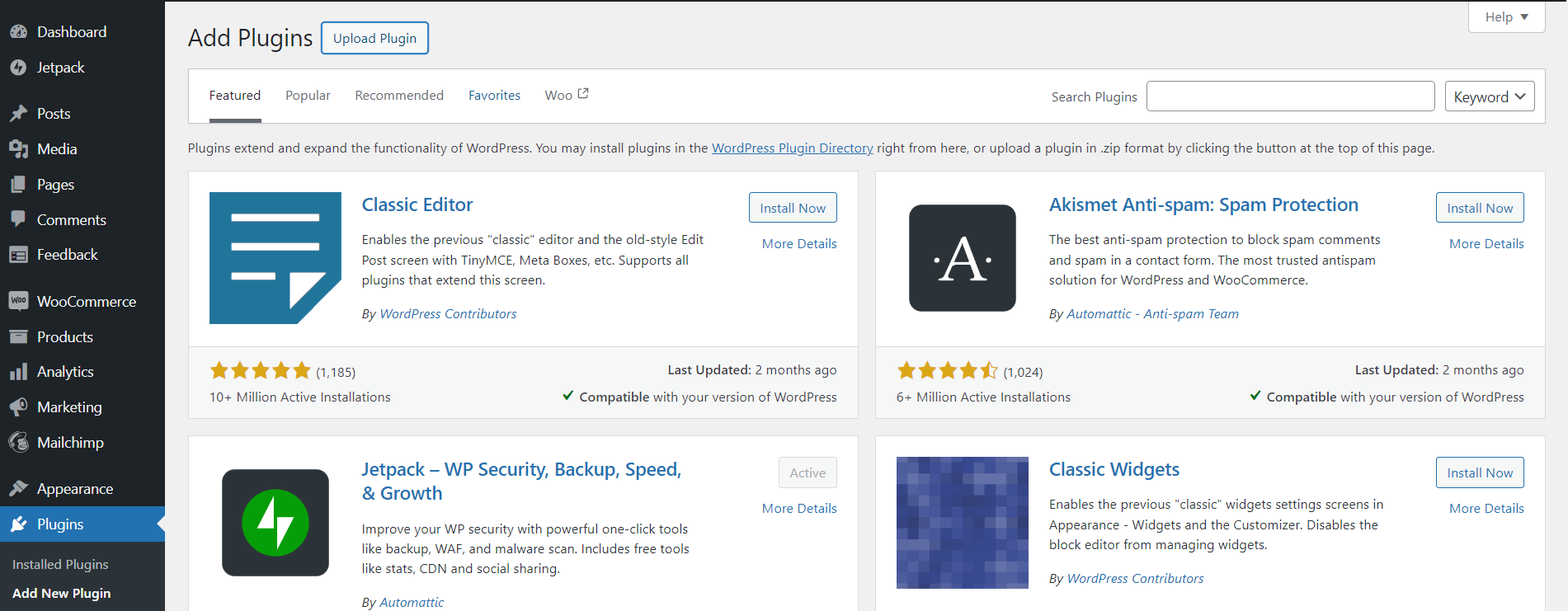The image size is (1568, 611).
Task: Open Classic Editor's WordPress Contributors author link
Action: [448, 314]
